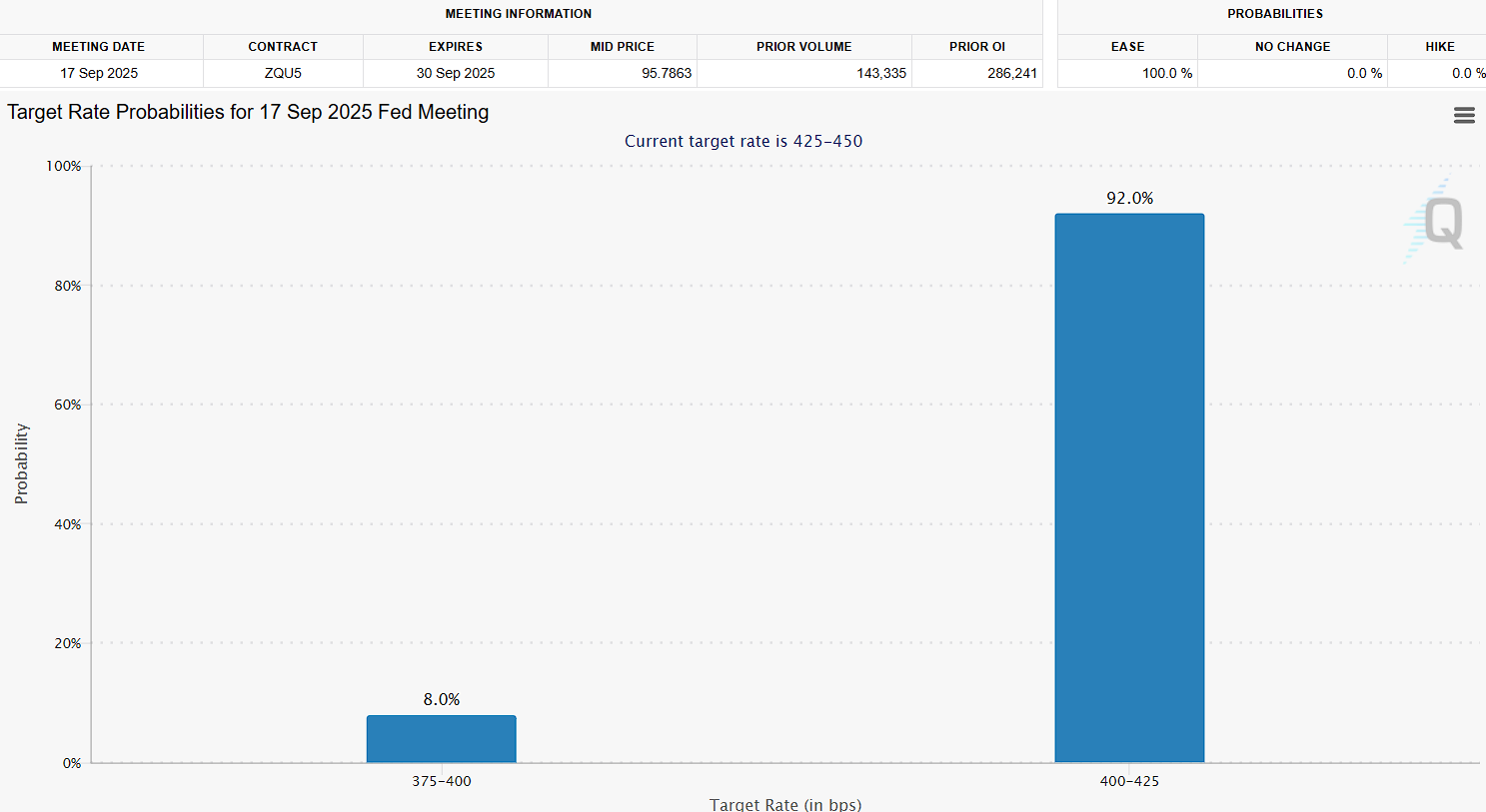
Task: Click the EXPIRES column header
Action: (456, 47)
